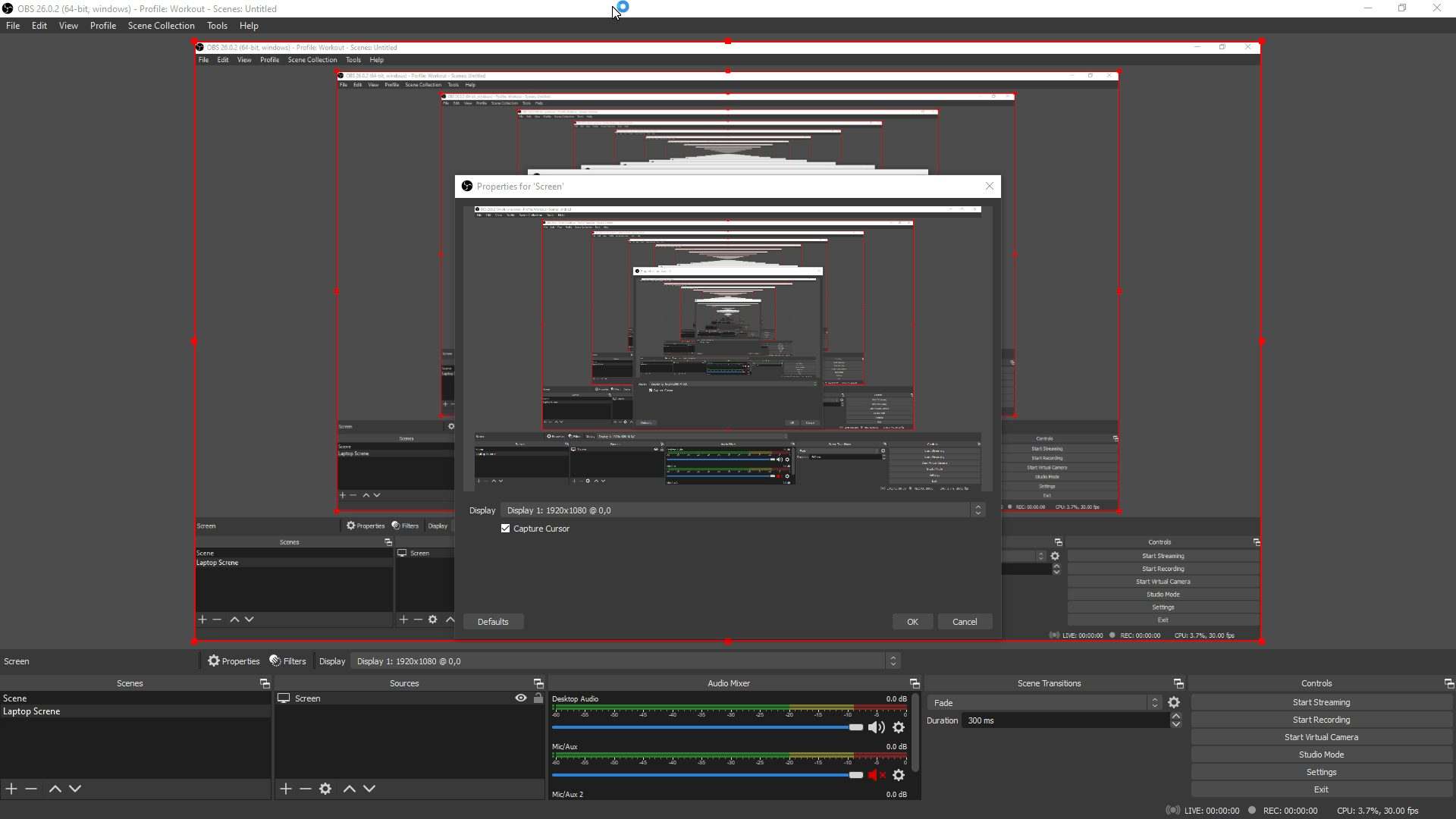Open the Tools menu
The height and width of the screenshot is (819, 1456).
tap(217, 25)
